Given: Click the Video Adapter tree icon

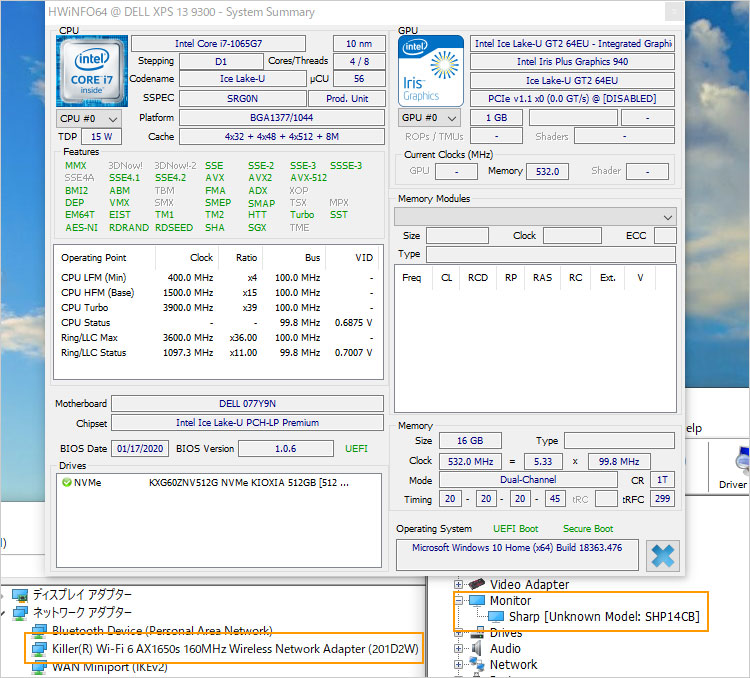Looking at the screenshot, I should click(476, 584).
